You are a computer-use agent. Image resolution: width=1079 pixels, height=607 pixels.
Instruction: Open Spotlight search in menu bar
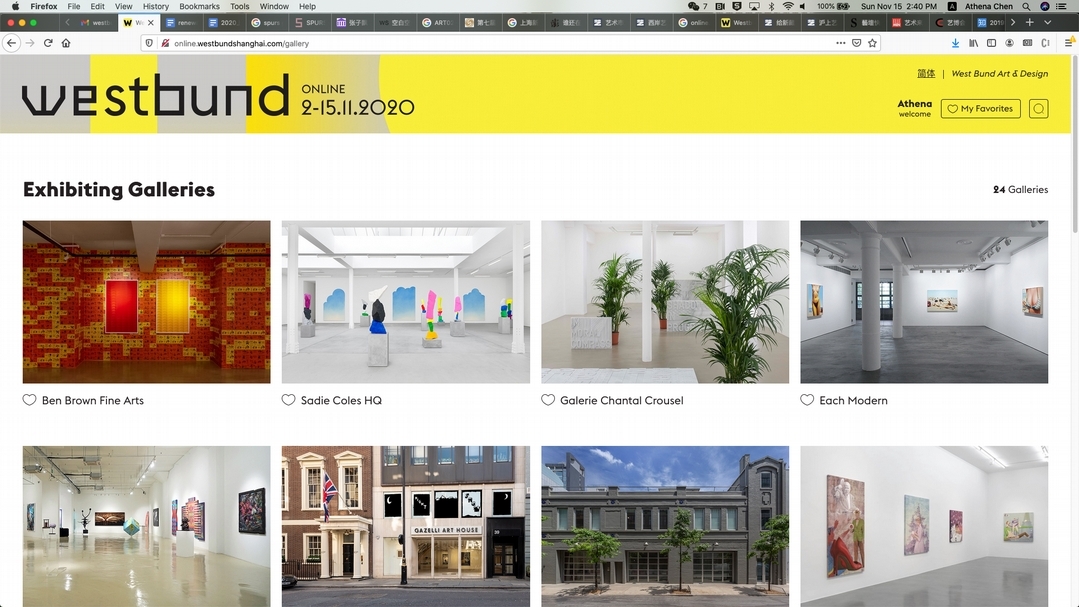tap(1026, 6)
